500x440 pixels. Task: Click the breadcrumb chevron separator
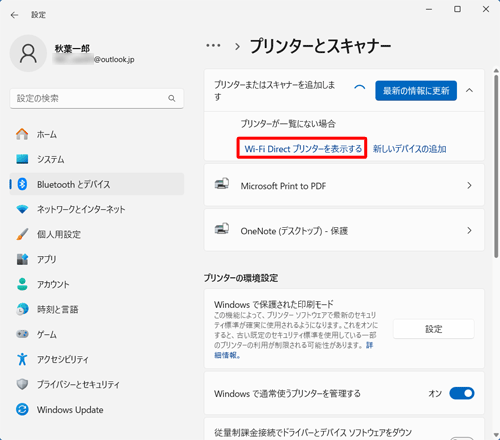pos(237,46)
